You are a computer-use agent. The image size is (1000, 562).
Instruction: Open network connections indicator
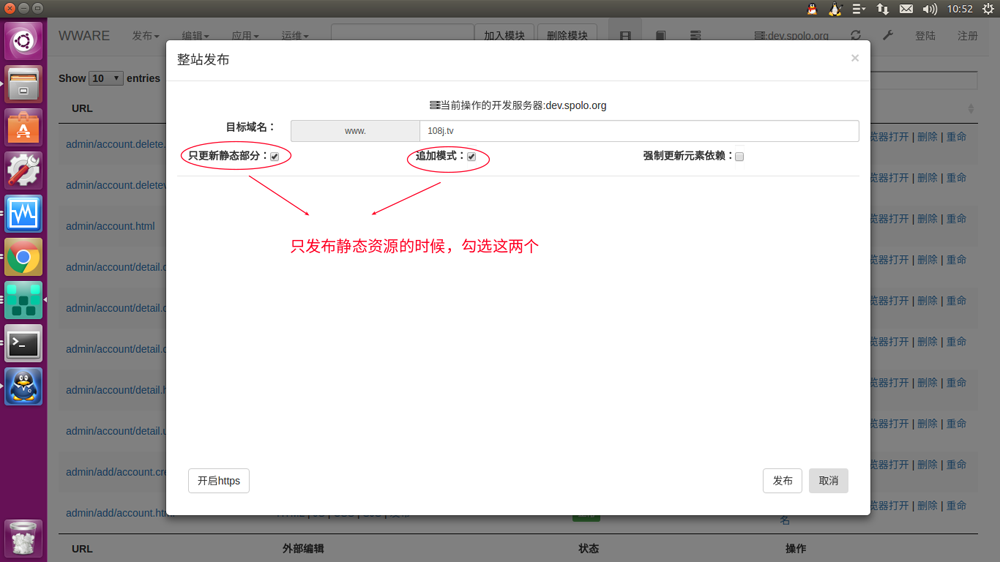pos(883,9)
